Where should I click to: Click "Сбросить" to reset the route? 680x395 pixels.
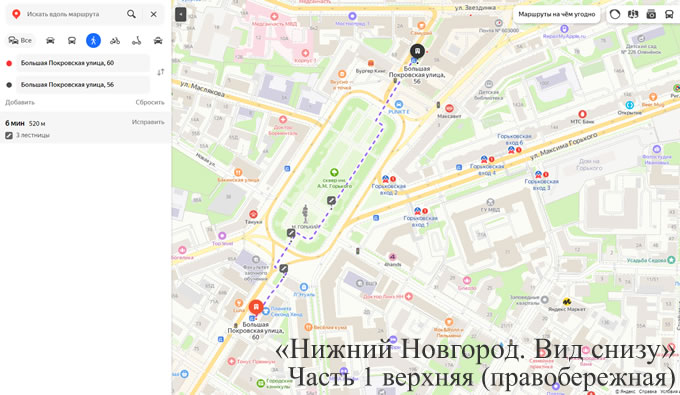150,102
